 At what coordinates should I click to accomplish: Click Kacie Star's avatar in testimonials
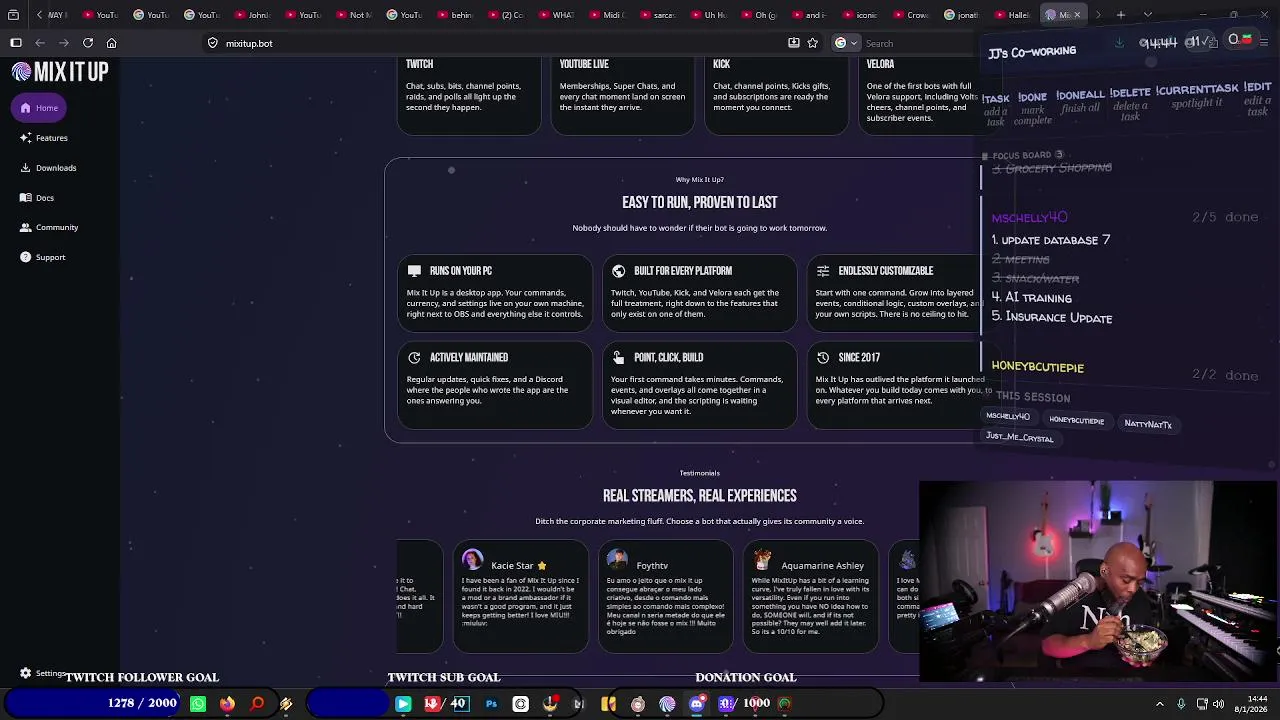click(473, 561)
